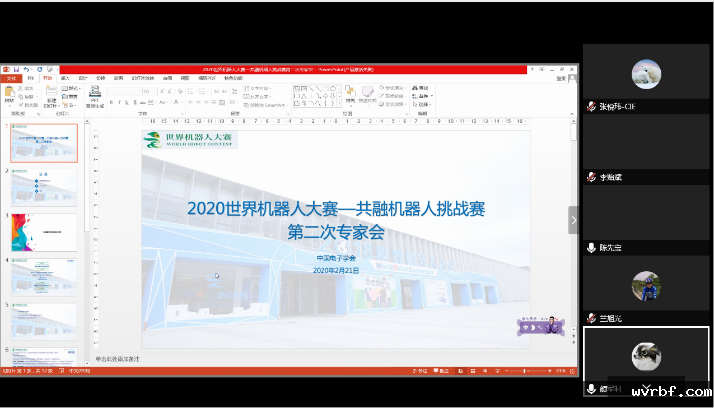The image size is (714, 408).
Task: Expand the participant panel side arrow
Action: click(x=573, y=220)
